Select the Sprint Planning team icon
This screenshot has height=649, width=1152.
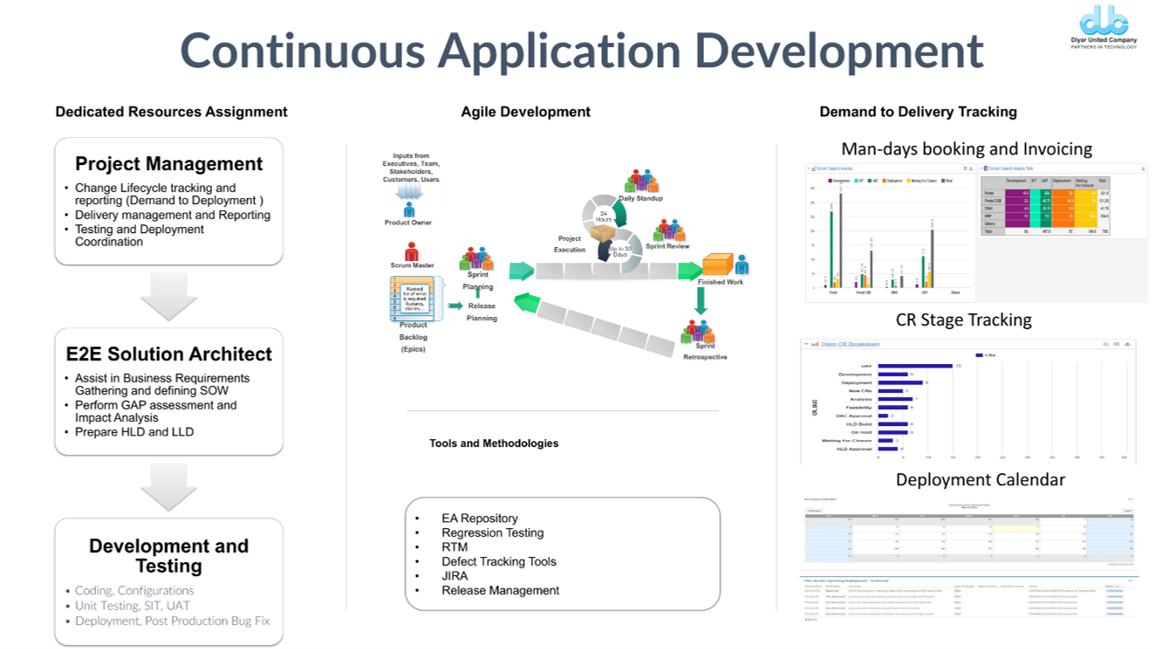tap(477, 258)
